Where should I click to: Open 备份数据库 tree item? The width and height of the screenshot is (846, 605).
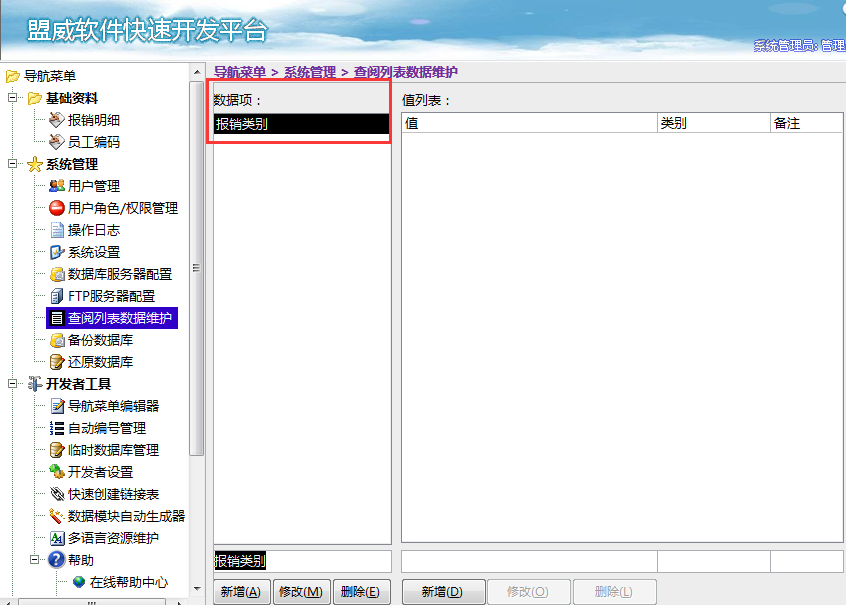(100, 340)
